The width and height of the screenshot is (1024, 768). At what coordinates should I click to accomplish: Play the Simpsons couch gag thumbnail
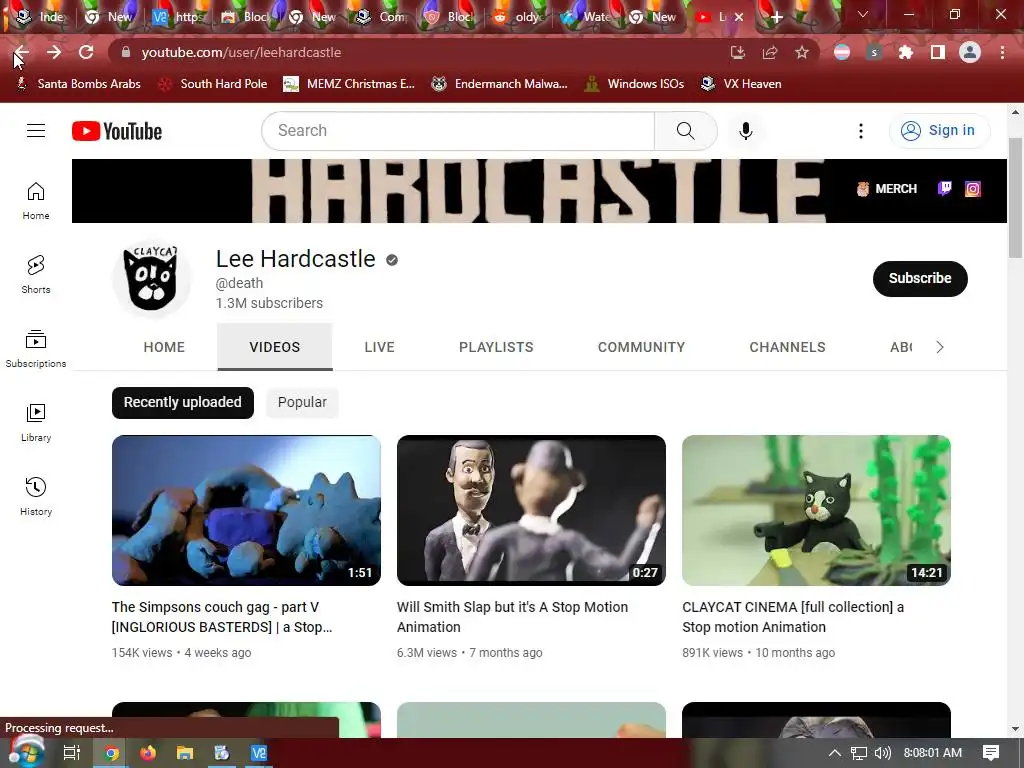pyautogui.click(x=246, y=511)
